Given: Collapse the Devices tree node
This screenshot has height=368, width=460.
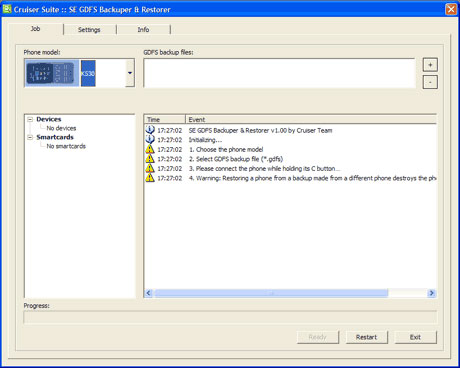Looking at the screenshot, I should point(30,119).
